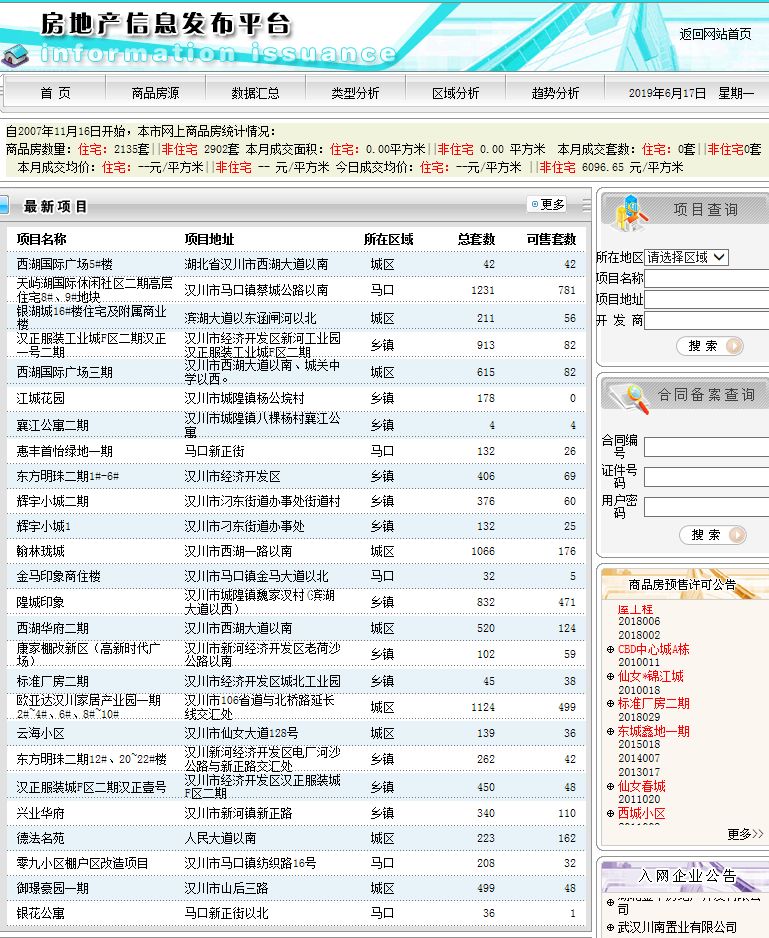Click 更多 in the 最新项目 header
This screenshot has width=769, height=938.
(x=548, y=205)
